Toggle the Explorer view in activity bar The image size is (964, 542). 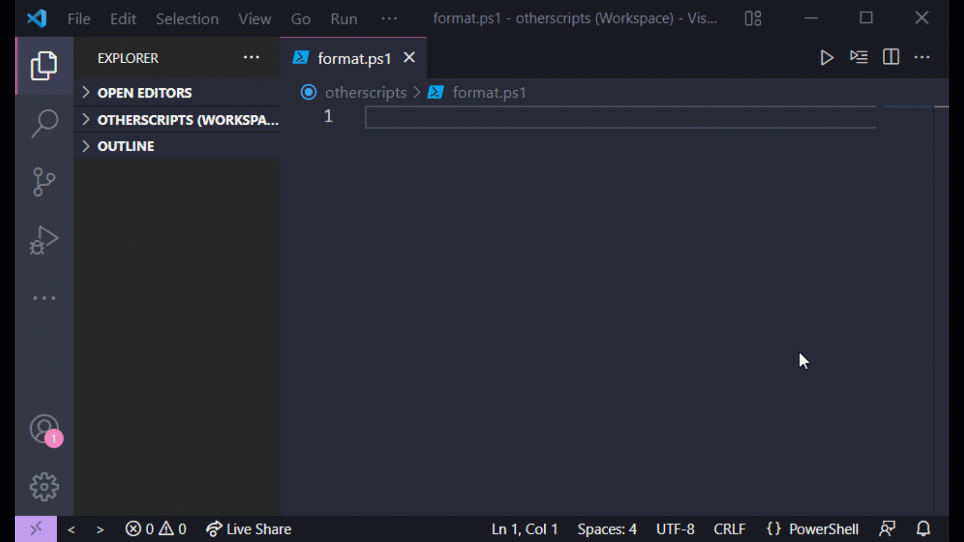[44, 66]
